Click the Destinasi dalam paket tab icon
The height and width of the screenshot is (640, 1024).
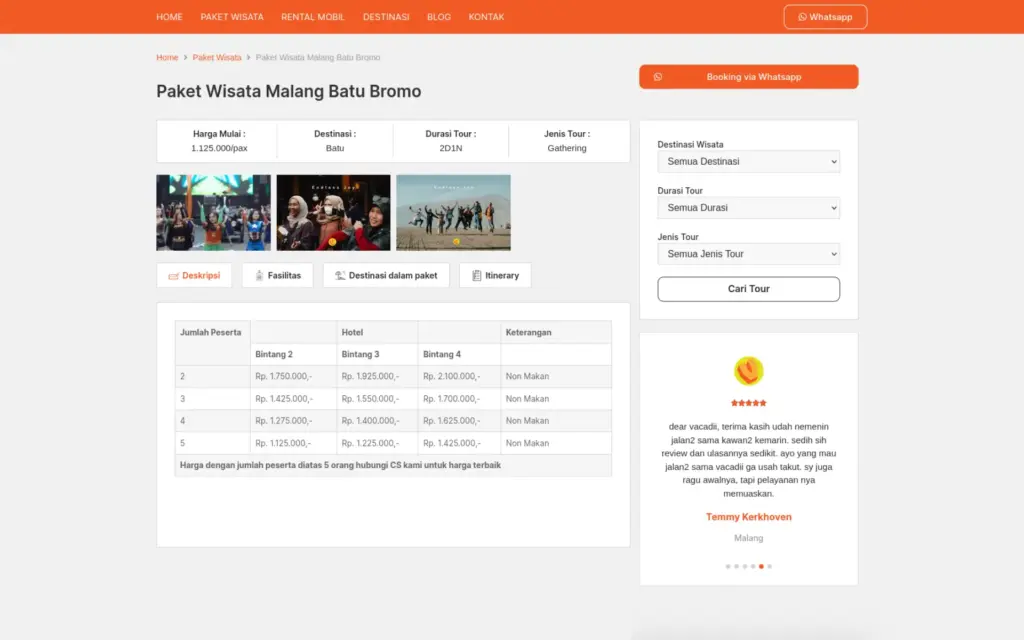(x=340, y=276)
